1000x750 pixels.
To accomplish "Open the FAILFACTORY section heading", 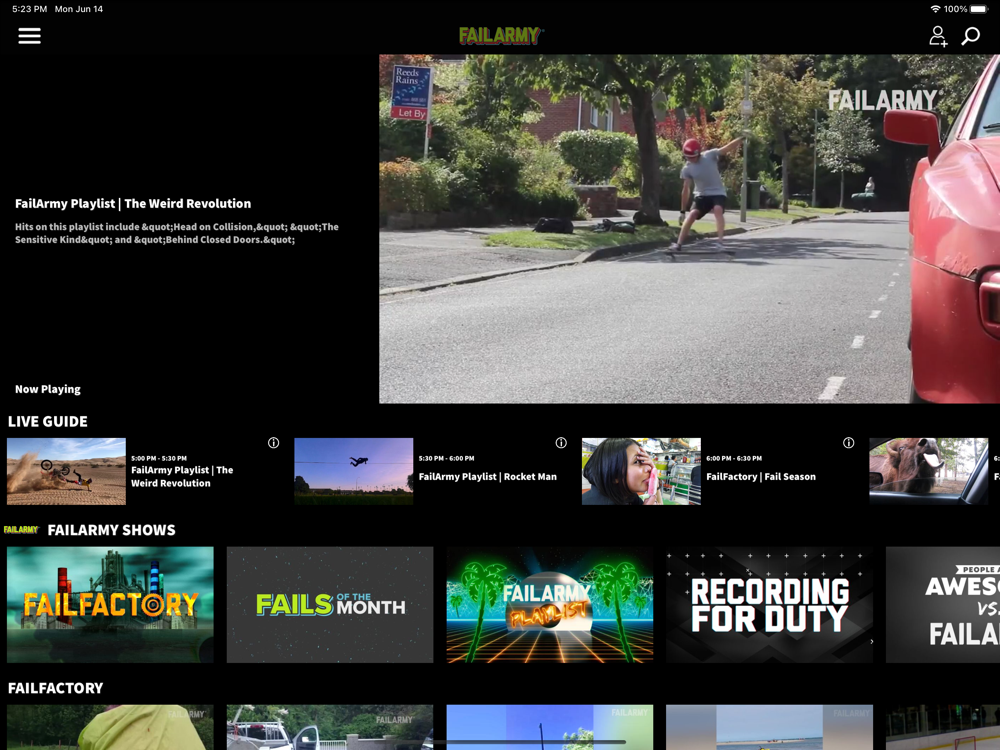I will (55, 688).
